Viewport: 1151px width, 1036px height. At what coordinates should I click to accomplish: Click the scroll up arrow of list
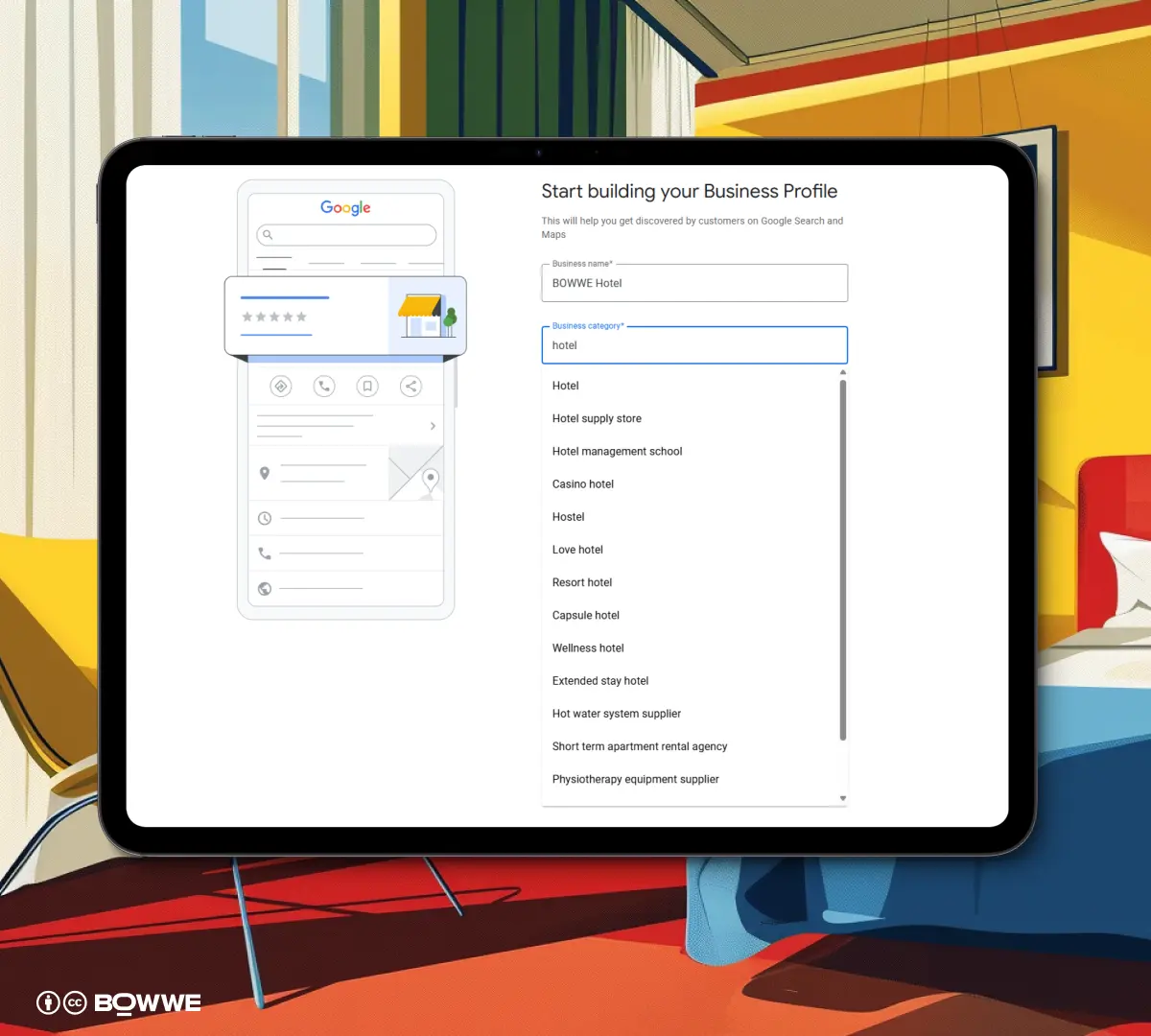point(843,372)
